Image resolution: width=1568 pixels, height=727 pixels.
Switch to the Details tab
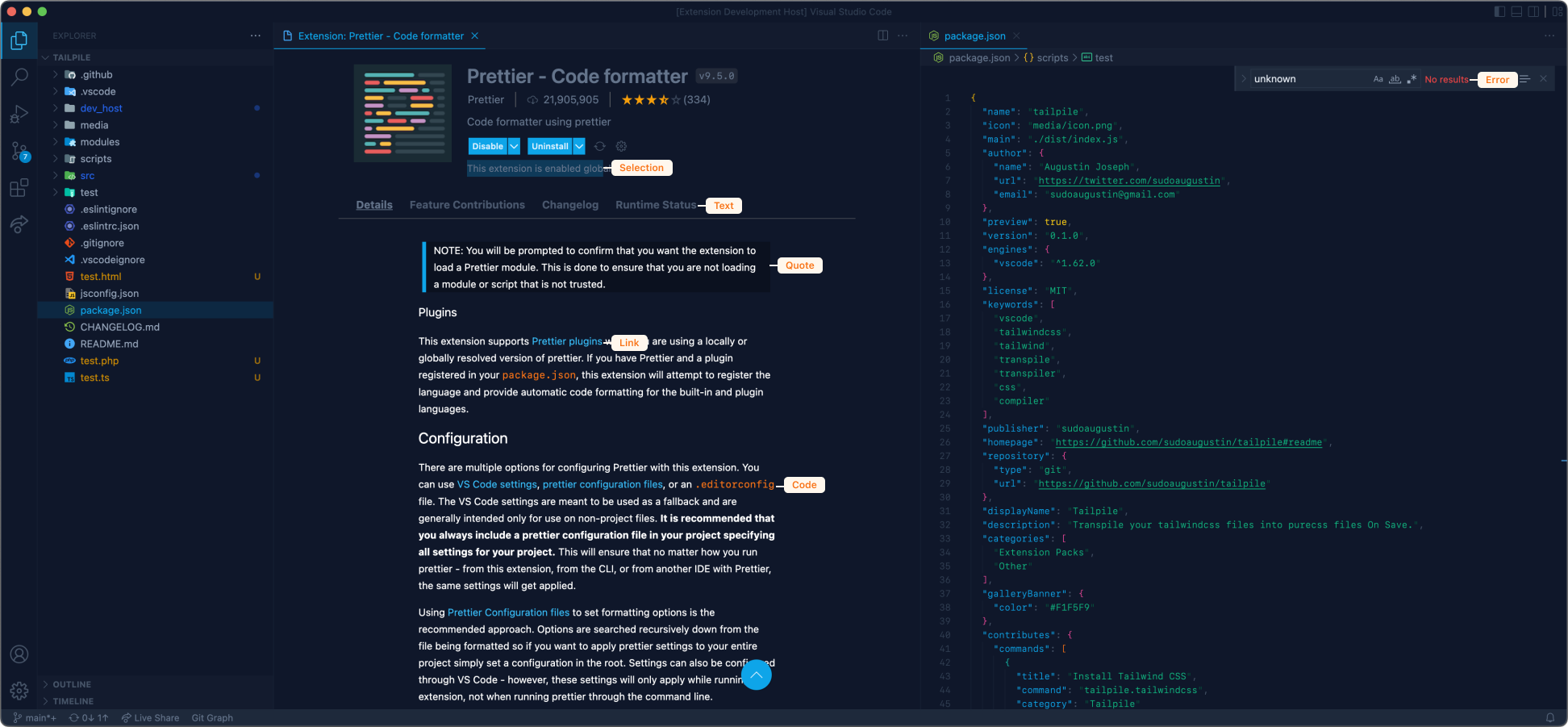374,205
